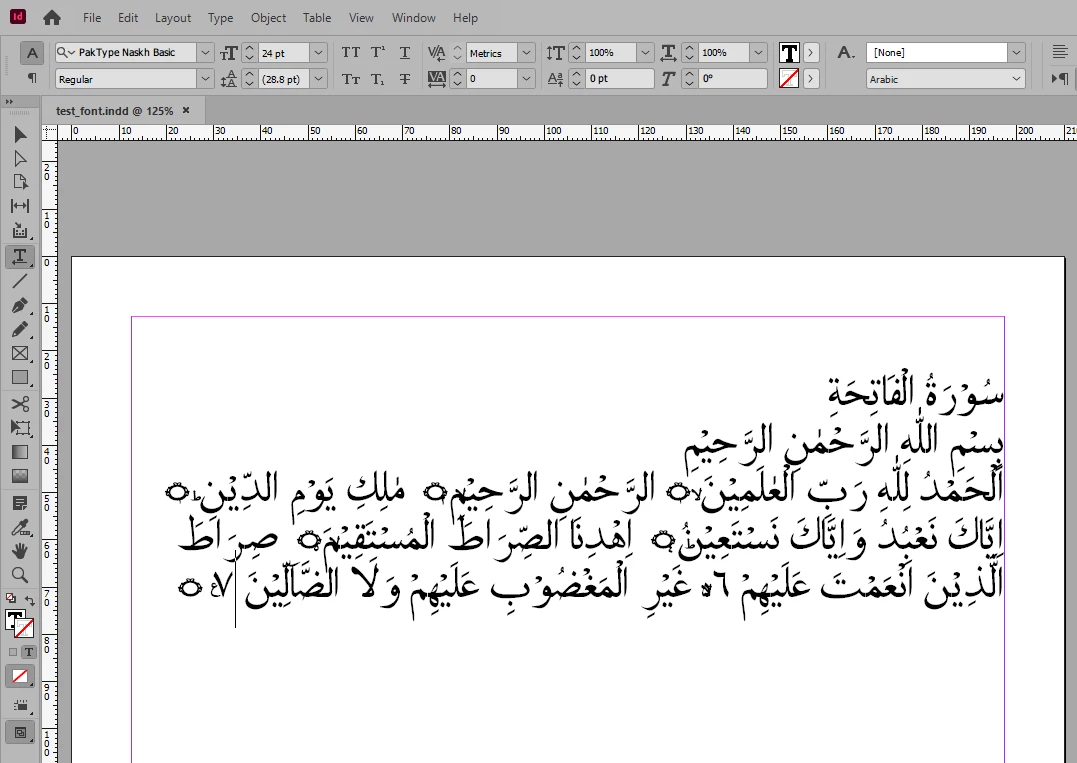Activate the Hand tool
1077x763 pixels.
(x=20, y=551)
